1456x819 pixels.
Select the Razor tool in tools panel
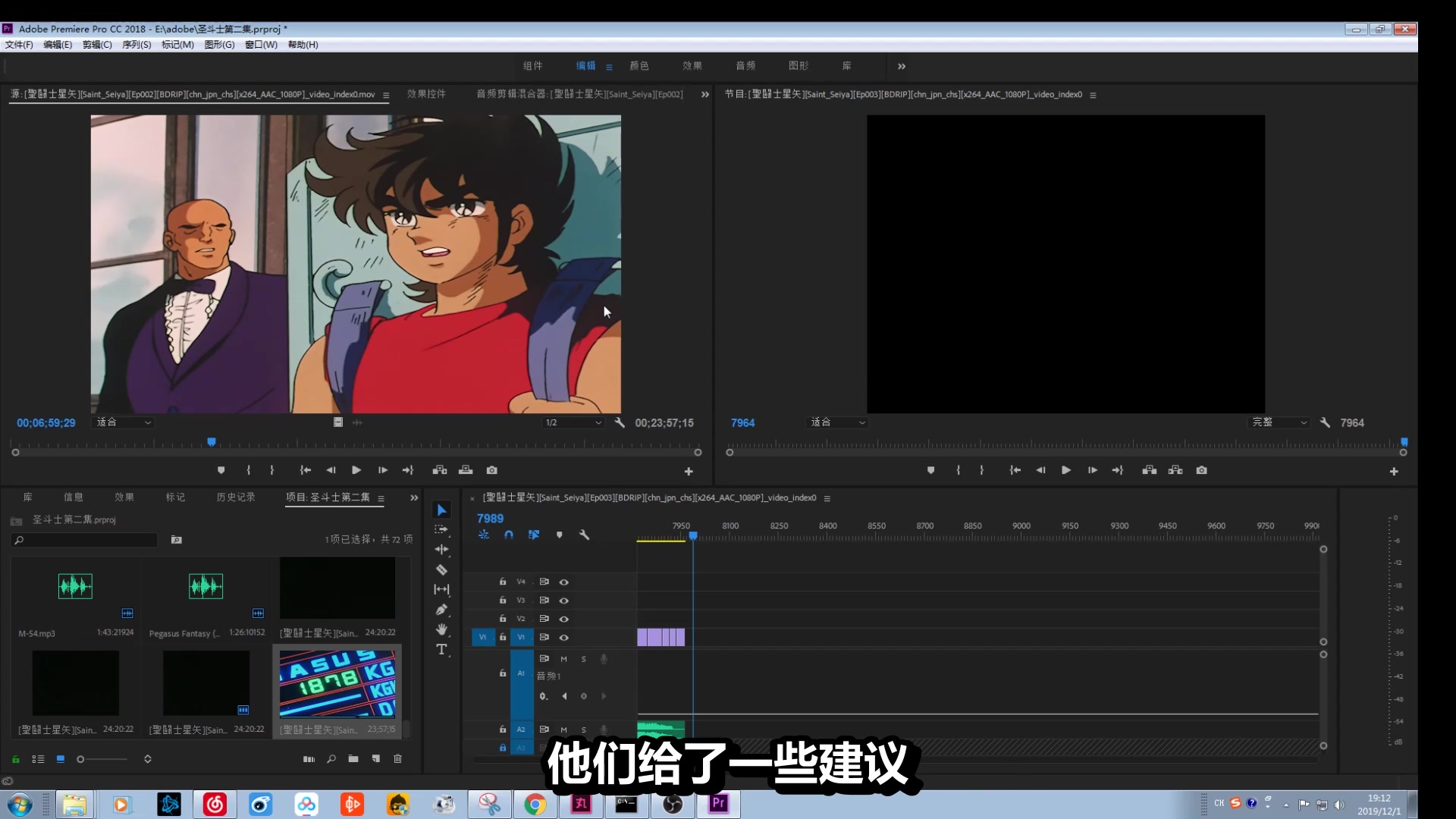tap(441, 570)
